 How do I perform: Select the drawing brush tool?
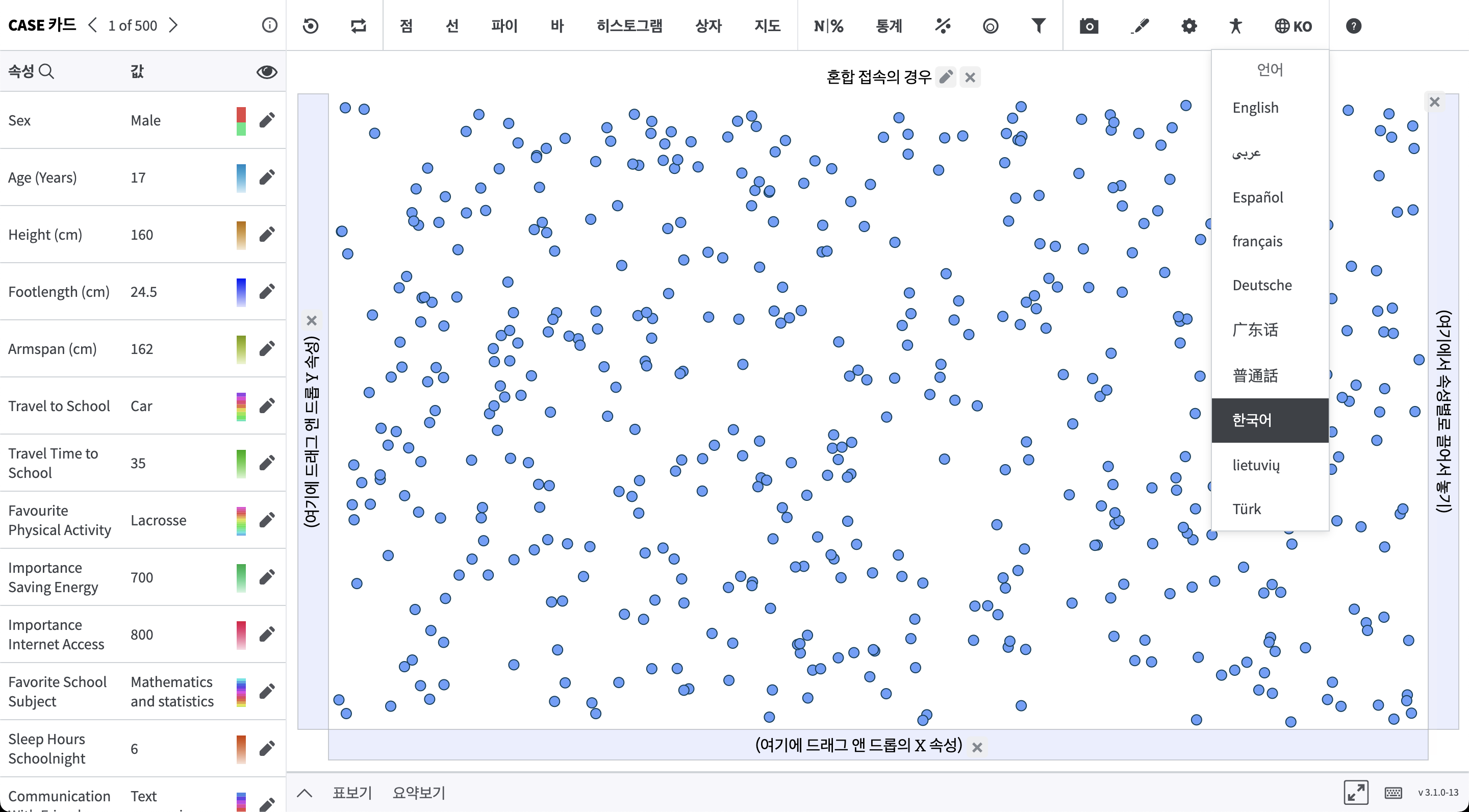(x=1139, y=26)
